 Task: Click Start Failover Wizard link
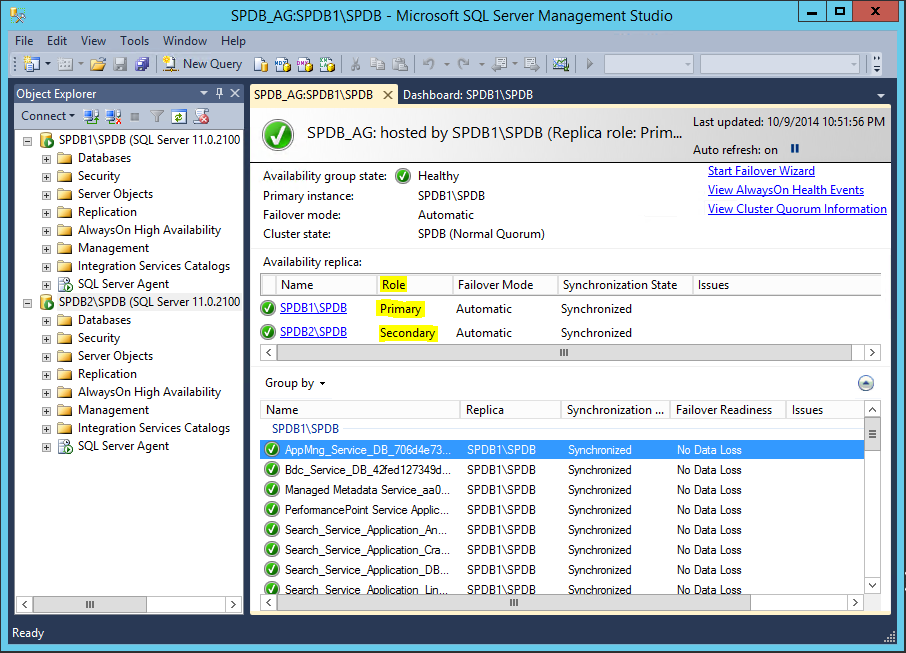pos(761,171)
